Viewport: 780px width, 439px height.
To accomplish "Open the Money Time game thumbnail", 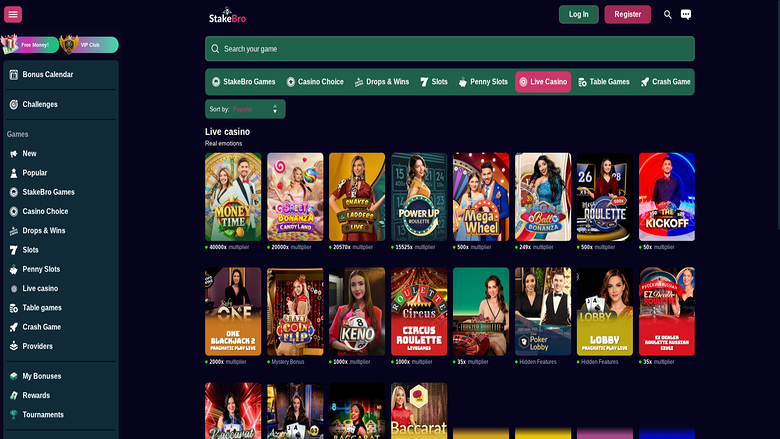I will tap(233, 197).
